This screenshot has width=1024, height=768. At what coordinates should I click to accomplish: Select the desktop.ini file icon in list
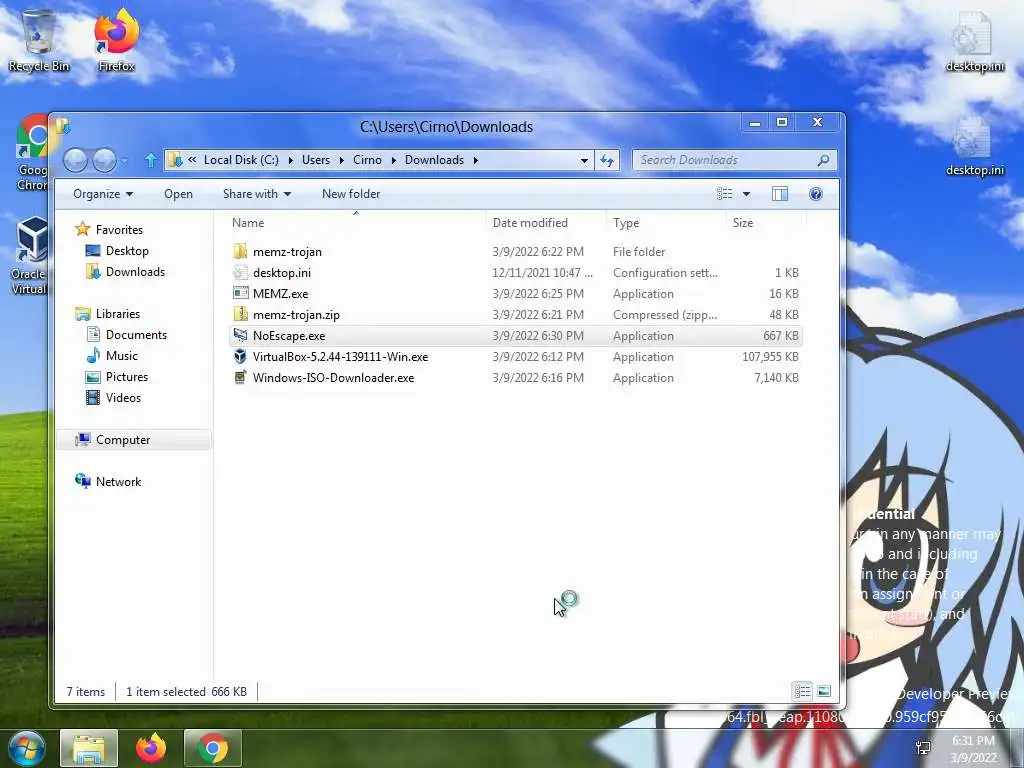240,272
